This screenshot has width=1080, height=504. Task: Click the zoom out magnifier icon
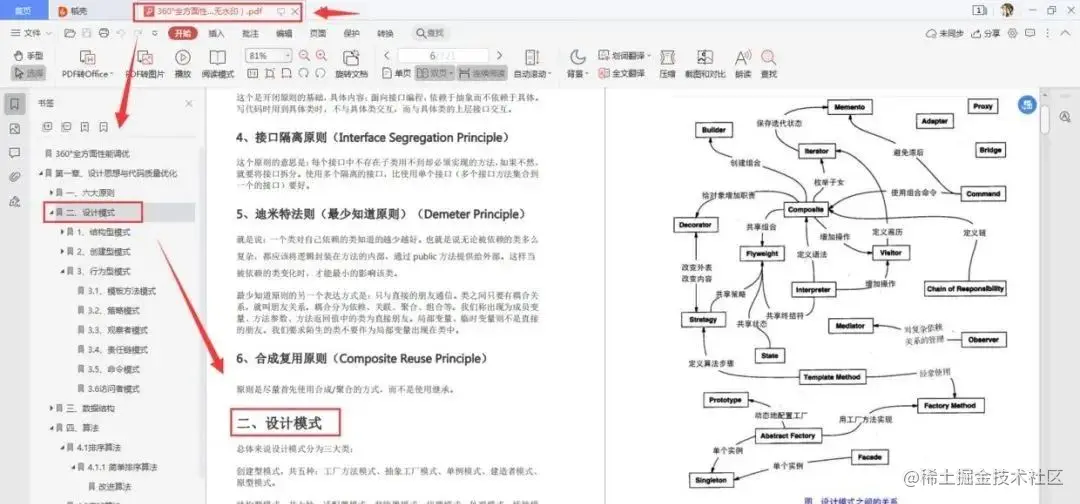tap(304, 56)
